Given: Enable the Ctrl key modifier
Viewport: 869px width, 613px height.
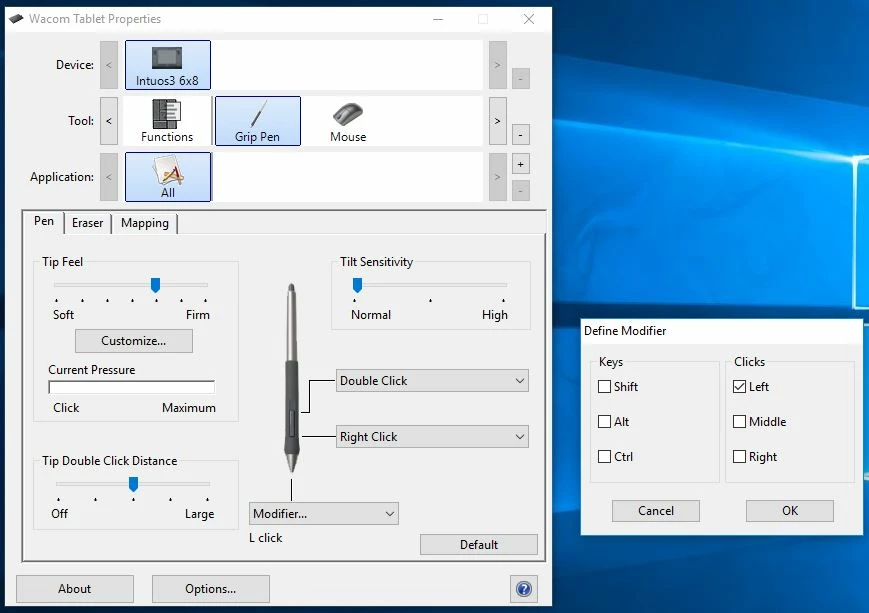Looking at the screenshot, I should tap(604, 456).
